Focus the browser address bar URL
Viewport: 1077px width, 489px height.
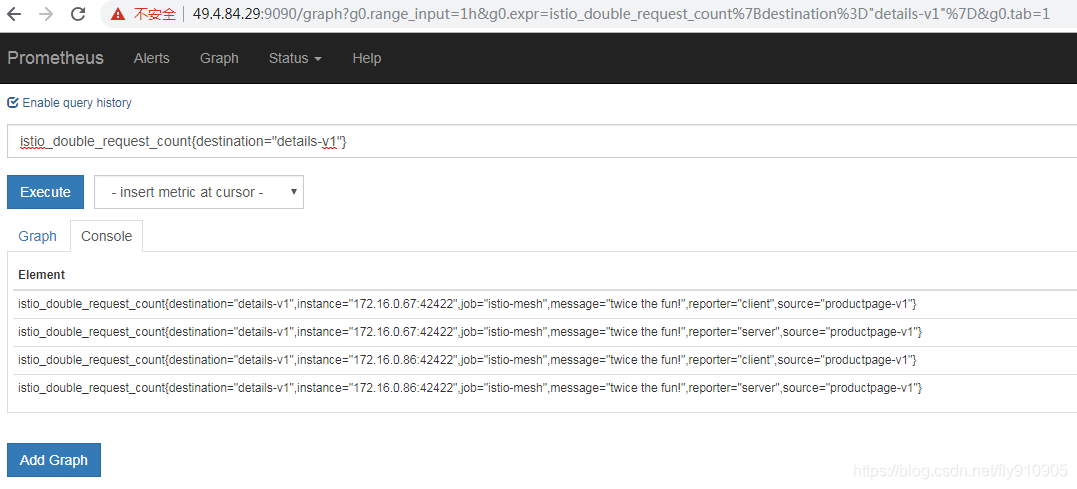click(621, 14)
